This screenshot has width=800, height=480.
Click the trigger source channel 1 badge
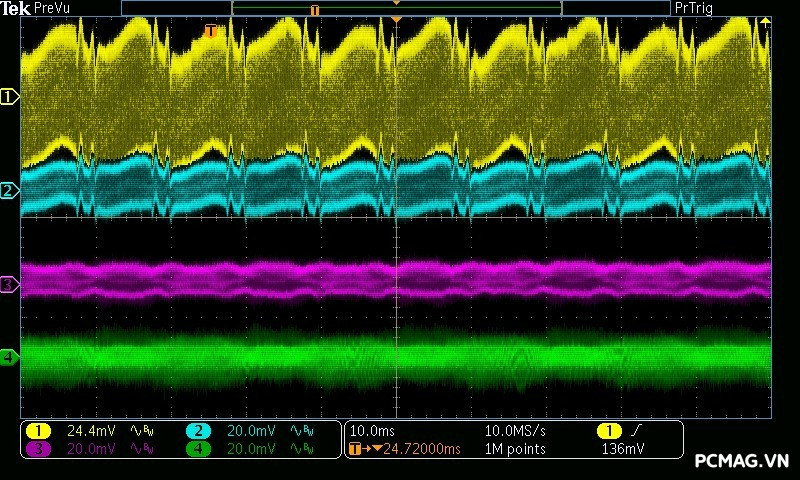click(608, 430)
